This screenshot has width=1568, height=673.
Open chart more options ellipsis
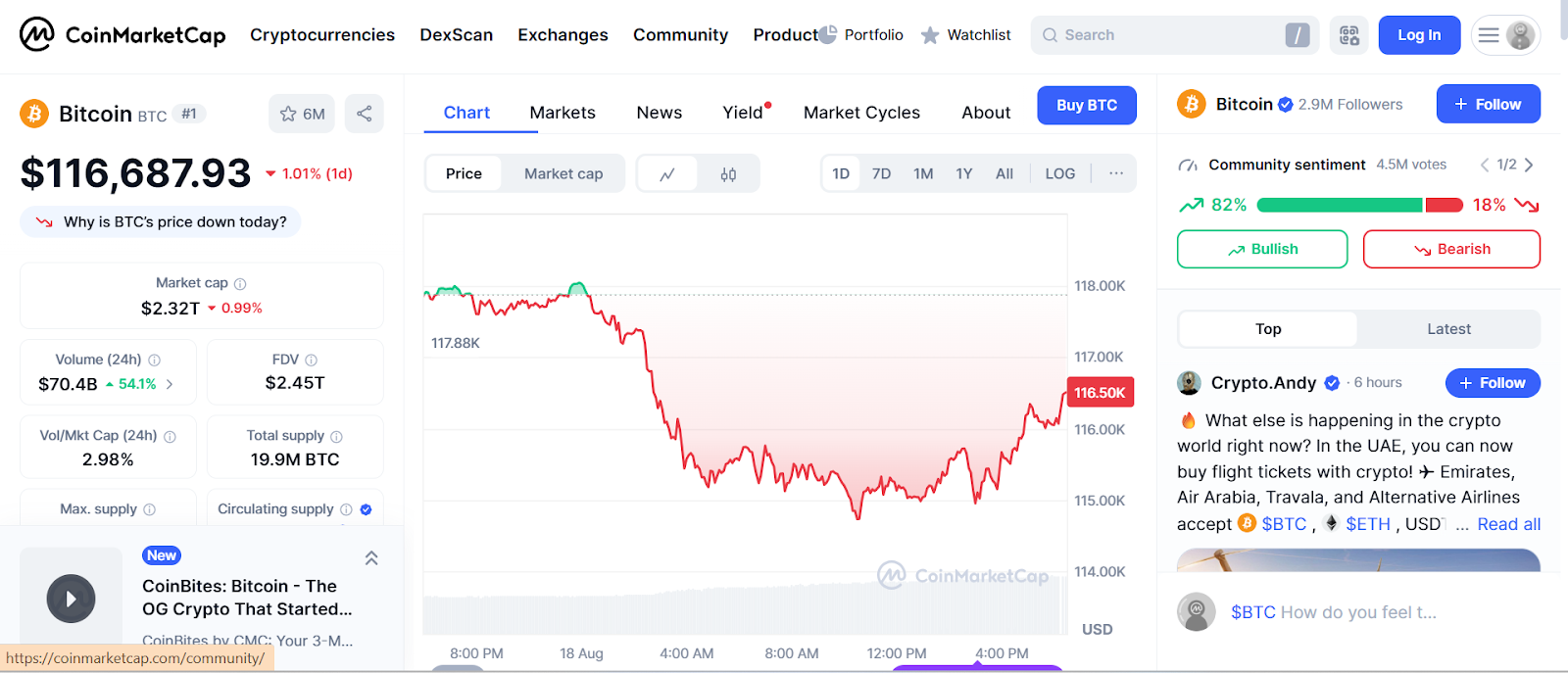point(1116,173)
